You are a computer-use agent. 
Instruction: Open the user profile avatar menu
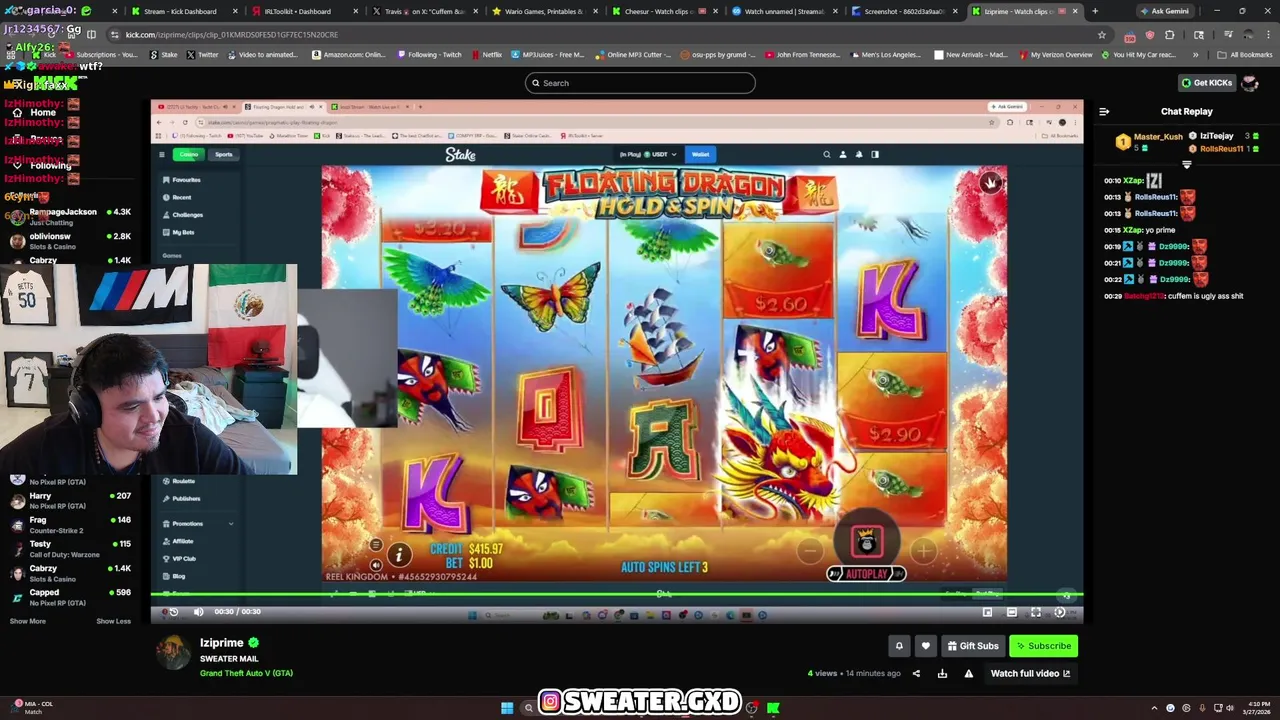click(1250, 83)
